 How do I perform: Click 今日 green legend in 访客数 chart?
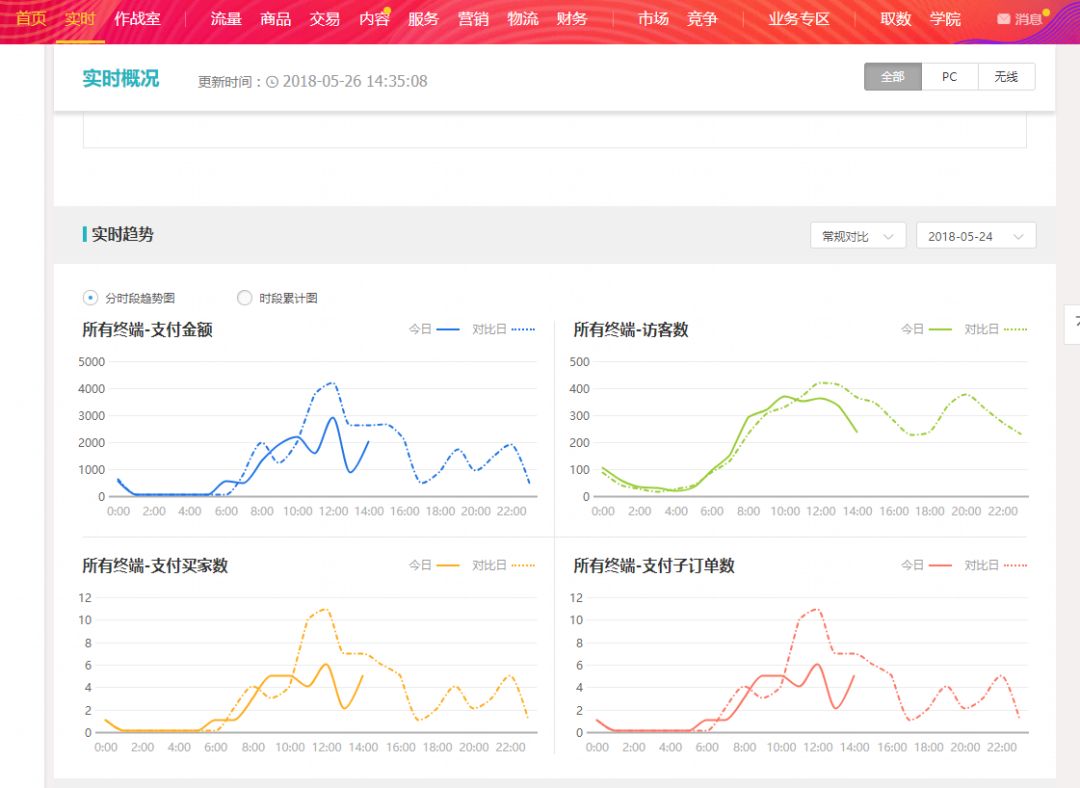926,329
